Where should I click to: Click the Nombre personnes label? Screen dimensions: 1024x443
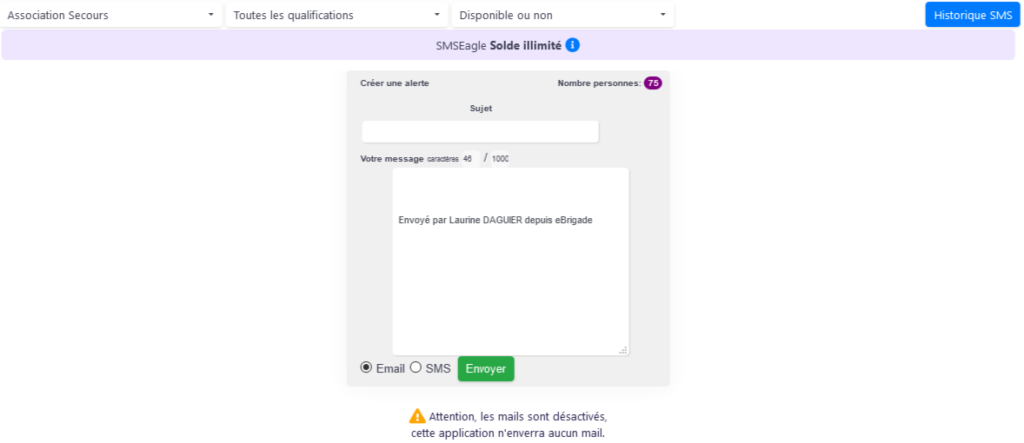coord(599,83)
